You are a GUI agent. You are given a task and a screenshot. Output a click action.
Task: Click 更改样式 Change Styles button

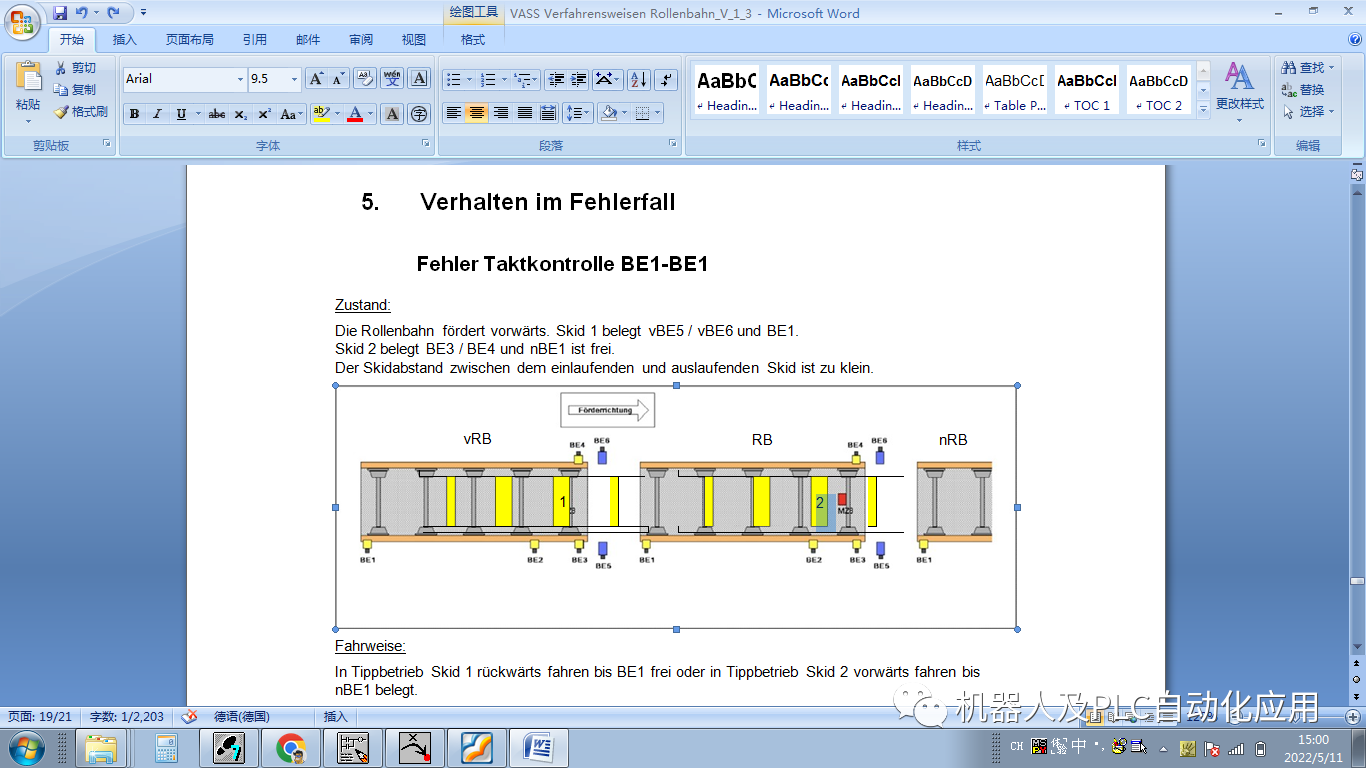1240,92
